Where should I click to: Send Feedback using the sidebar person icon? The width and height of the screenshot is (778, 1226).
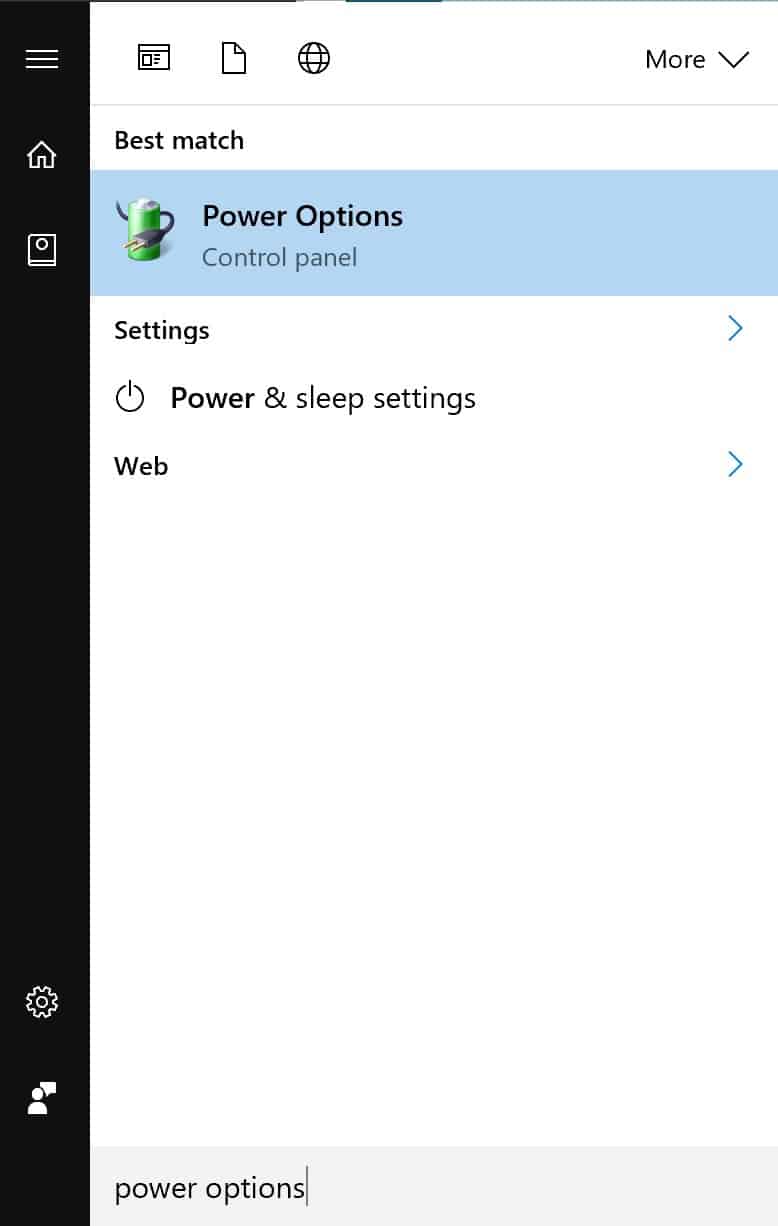click(x=41, y=1098)
